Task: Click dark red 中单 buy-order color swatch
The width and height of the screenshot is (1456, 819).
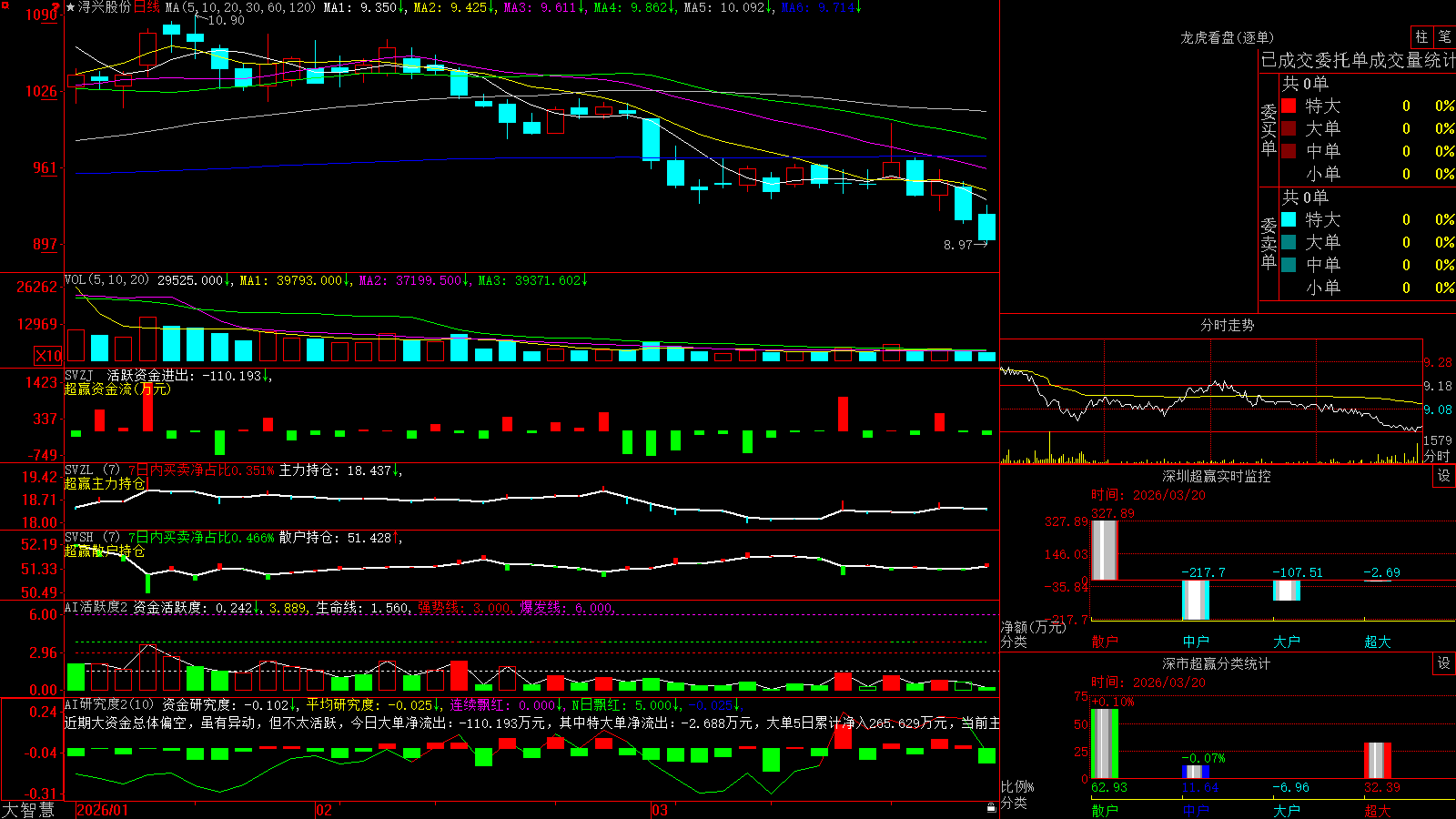Action: (1289, 151)
